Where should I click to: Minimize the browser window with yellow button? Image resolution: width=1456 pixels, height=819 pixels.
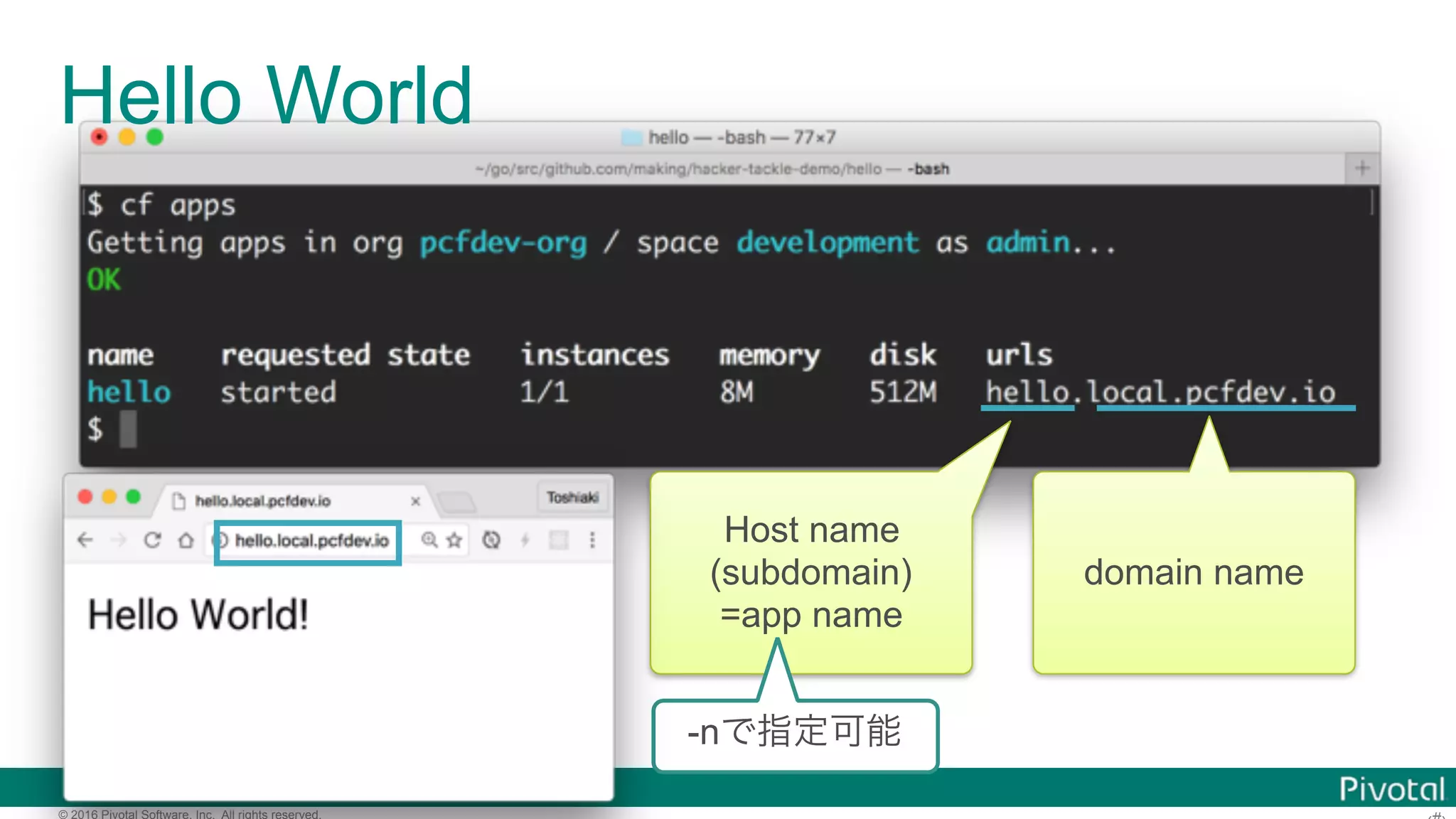(x=109, y=496)
